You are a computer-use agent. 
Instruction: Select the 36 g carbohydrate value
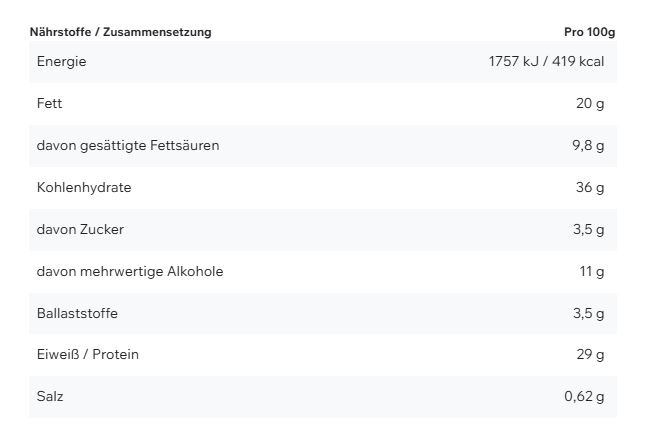[x=590, y=187]
